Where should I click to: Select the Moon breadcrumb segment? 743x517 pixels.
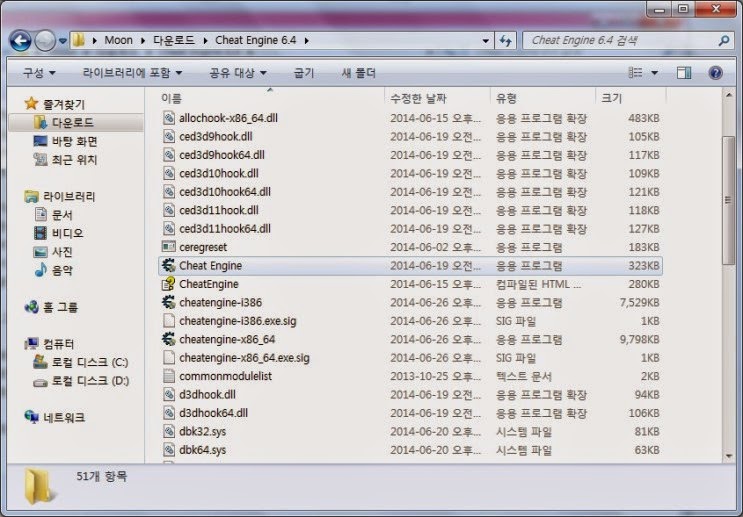(x=118, y=40)
